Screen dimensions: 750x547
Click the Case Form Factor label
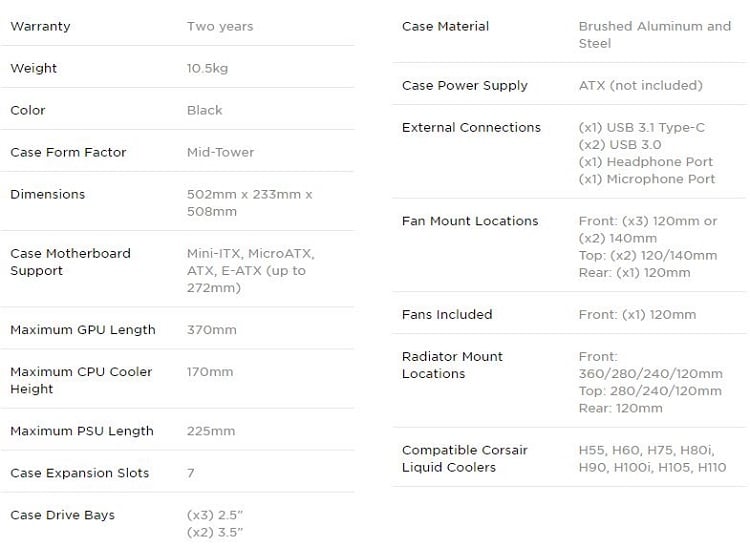click(x=68, y=153)
